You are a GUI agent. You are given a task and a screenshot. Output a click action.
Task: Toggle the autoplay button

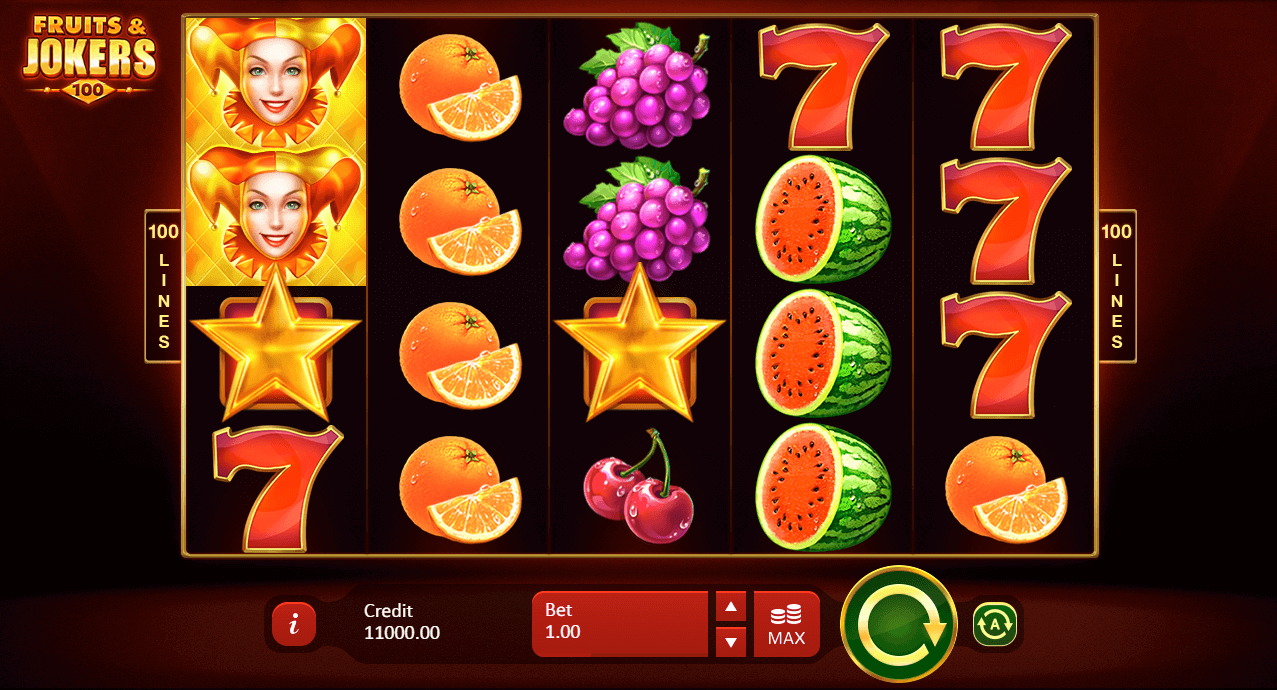pyautogui.click(x=995, y=624)
